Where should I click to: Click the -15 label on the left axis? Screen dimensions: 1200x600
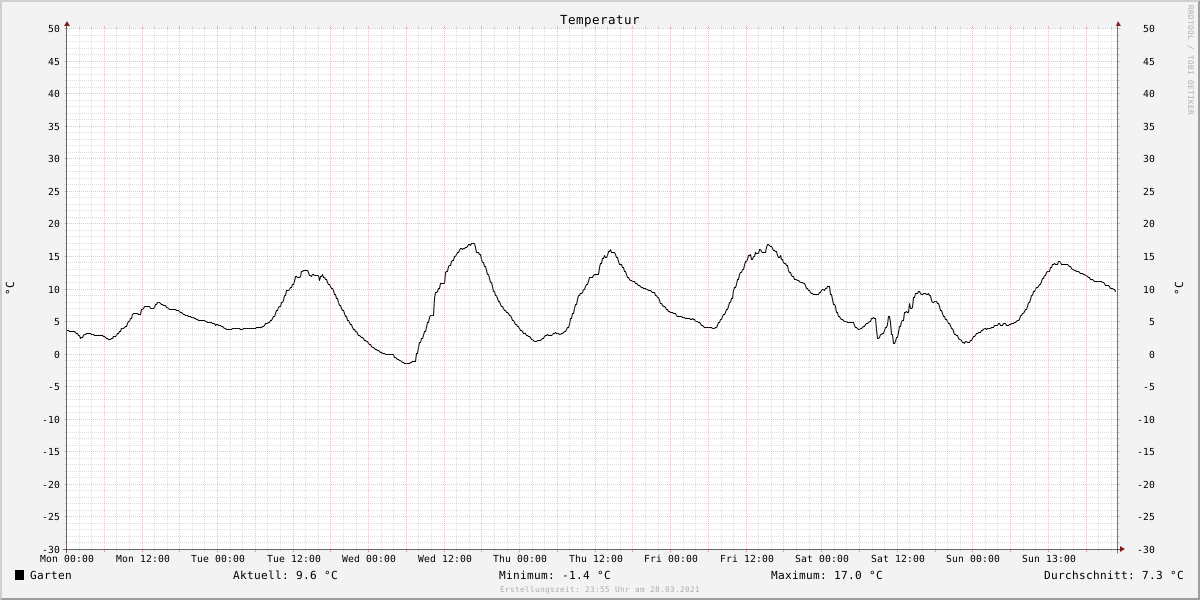pyautogui.click(x=51, y=452)
